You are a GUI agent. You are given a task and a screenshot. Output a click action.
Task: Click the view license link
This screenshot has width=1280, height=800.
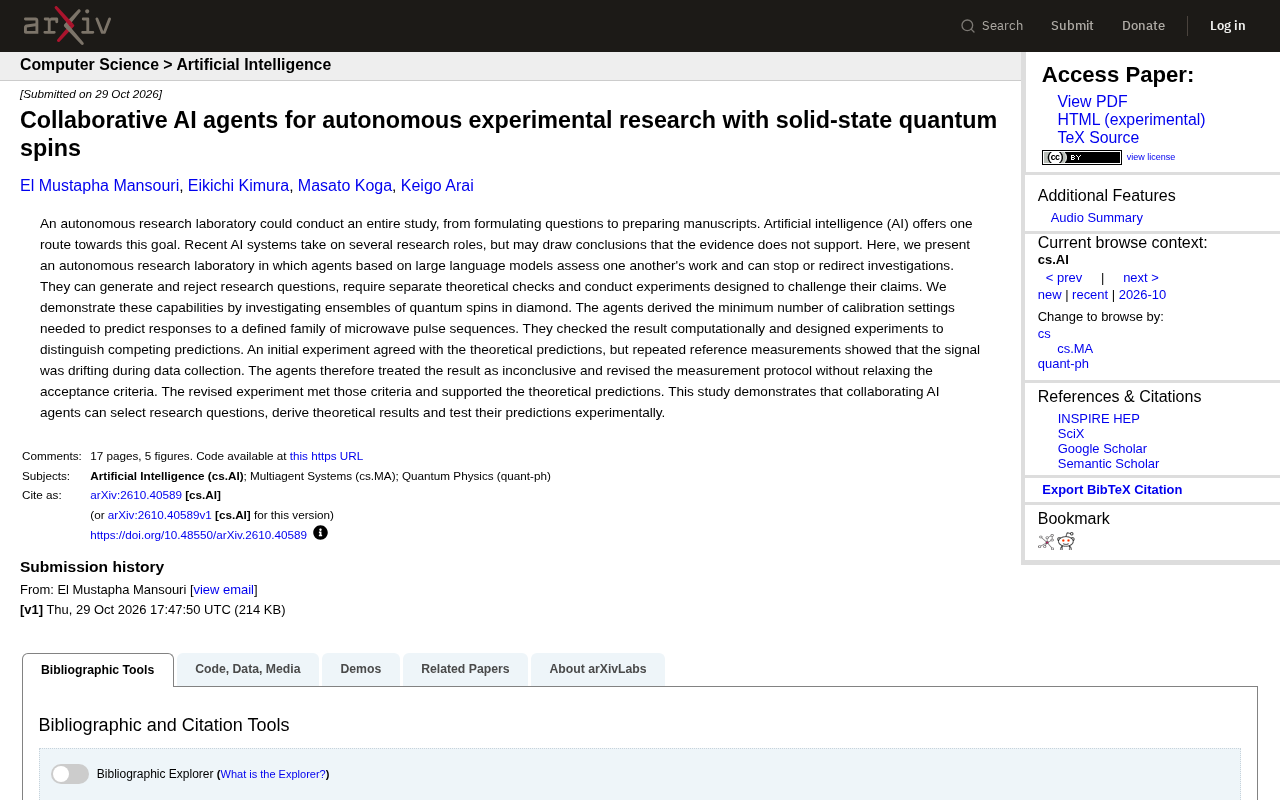(x=1151, y=157)
